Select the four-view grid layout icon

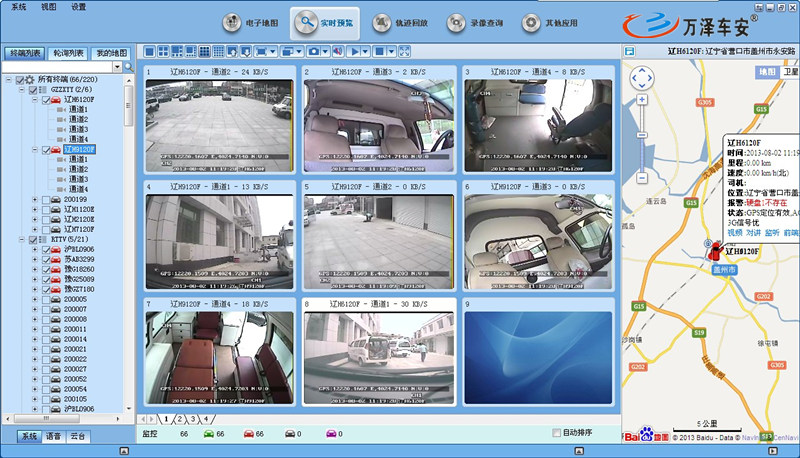[163, 51]
